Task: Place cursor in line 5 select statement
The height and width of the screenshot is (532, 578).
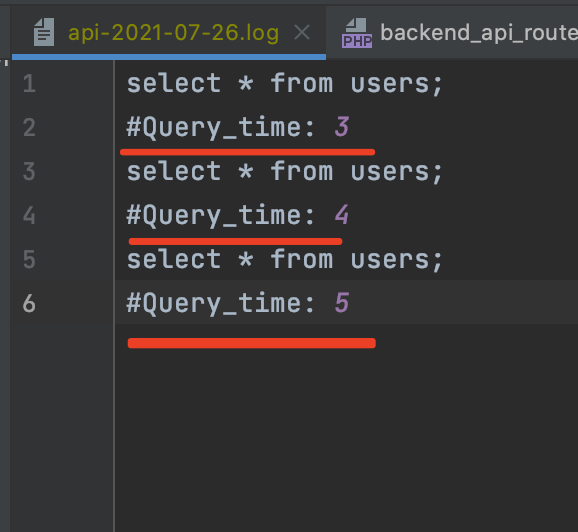Action: [x=285, y=260]
